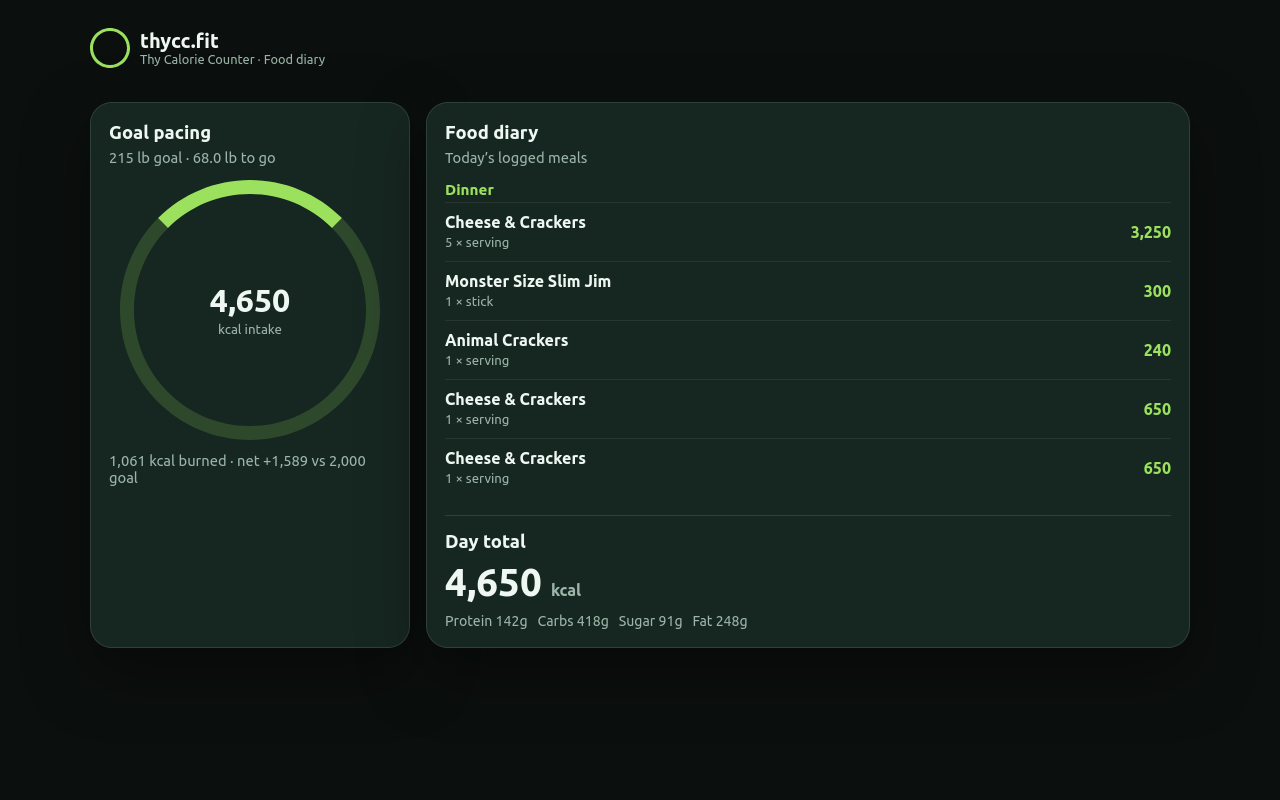Click the green circle logo icon
This screenshot has width=1280, height=800.
click(110, 48)
